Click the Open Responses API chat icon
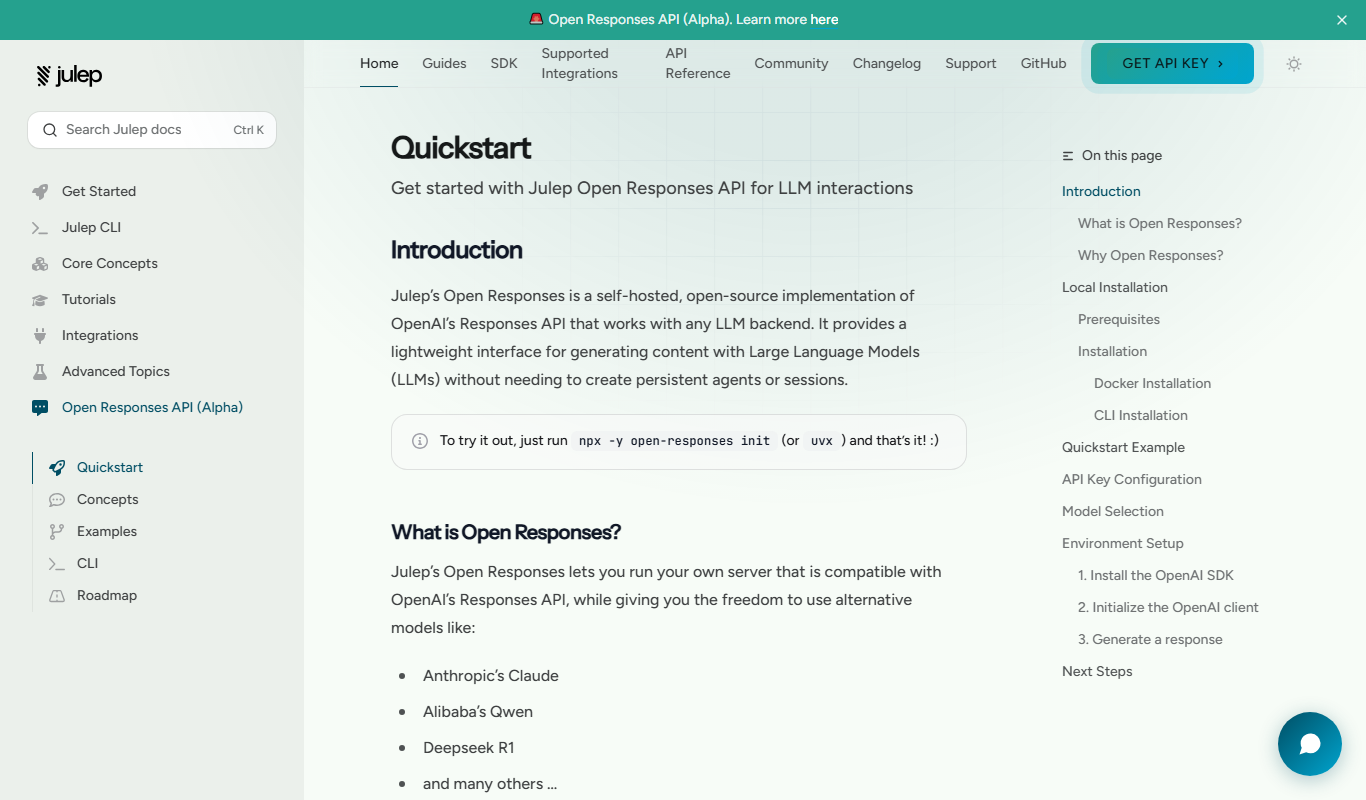Image resolution: width=1366 pixels, height=800 pixels. point(40,407)
